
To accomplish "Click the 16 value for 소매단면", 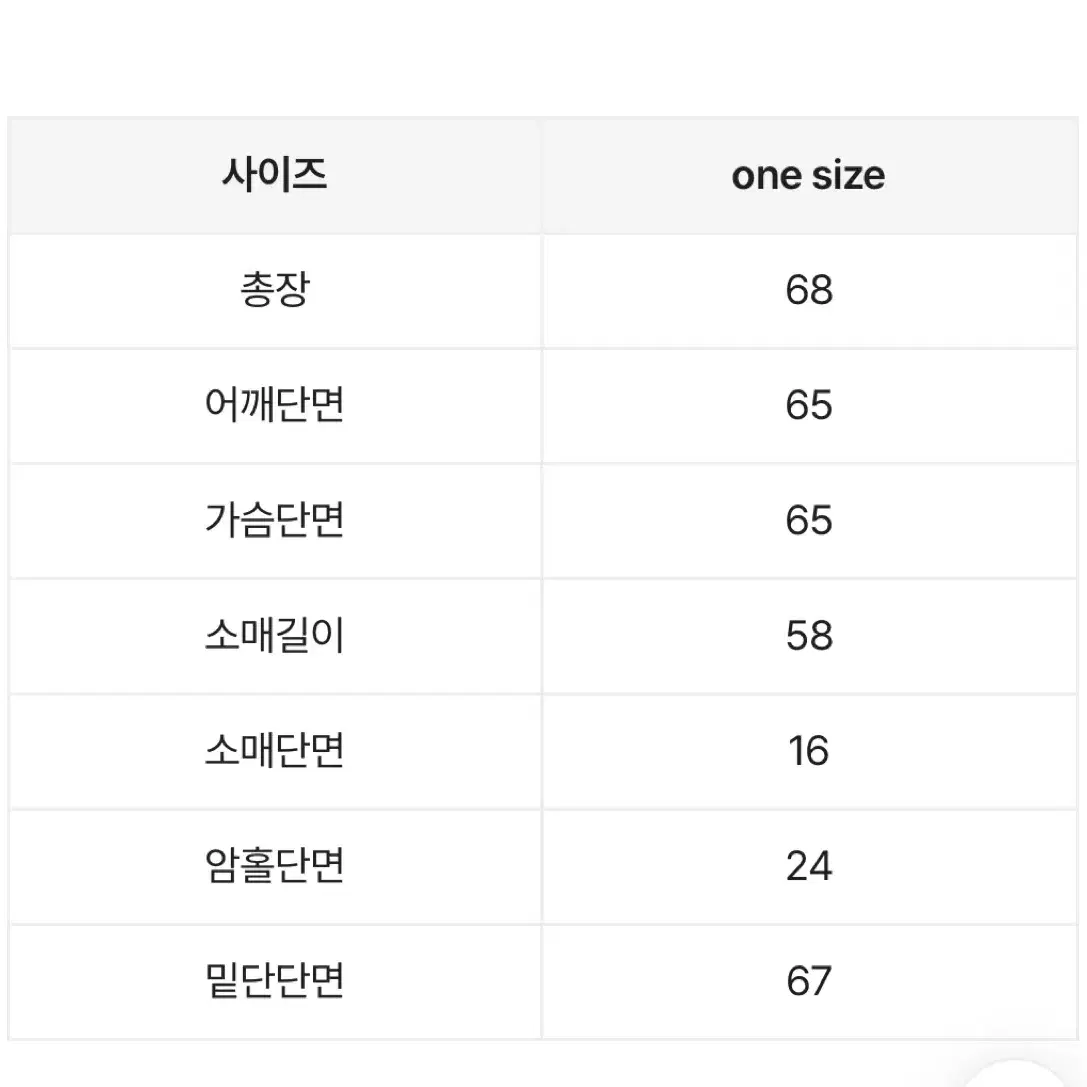I will [809, 750].
